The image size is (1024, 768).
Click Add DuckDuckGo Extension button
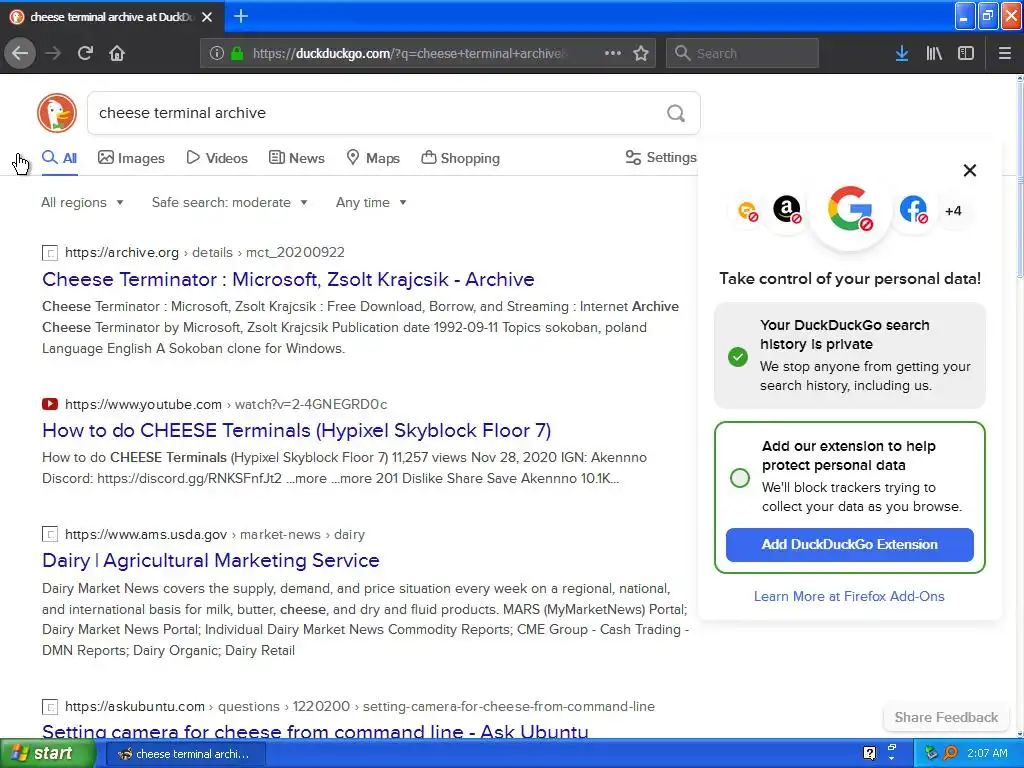[x=850, y=545]
